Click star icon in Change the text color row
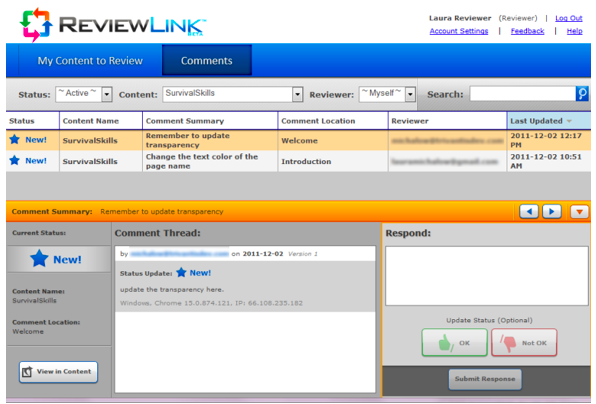Viewport: 596px width, 404px height. [x=14, y=160]
